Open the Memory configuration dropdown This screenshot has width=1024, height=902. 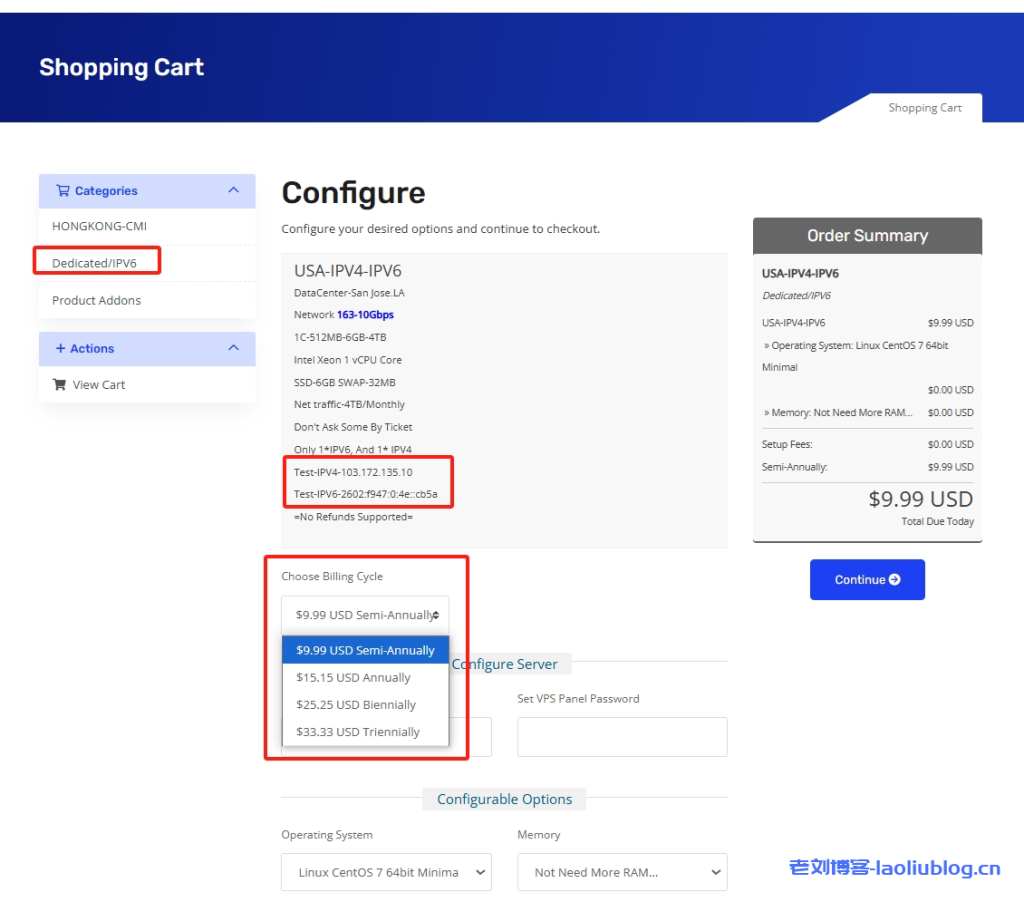point(622,872)
